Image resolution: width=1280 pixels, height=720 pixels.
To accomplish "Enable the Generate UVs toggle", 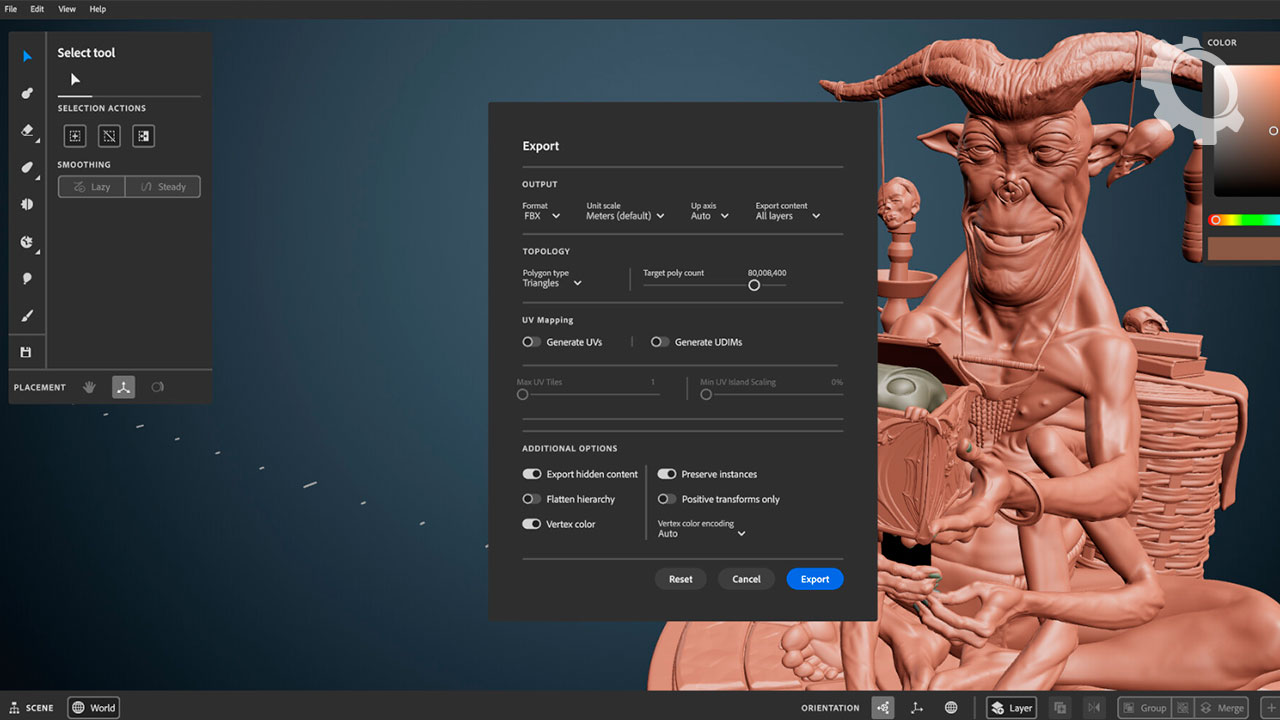I will pos(531,342).
